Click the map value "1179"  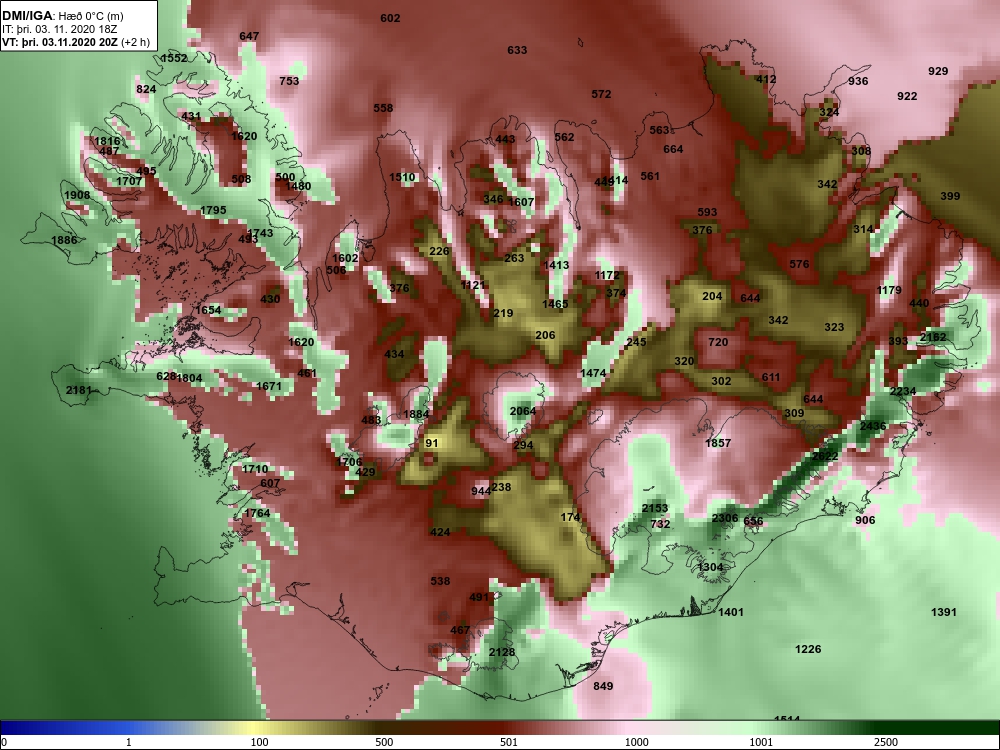click(x=889, y=290)
